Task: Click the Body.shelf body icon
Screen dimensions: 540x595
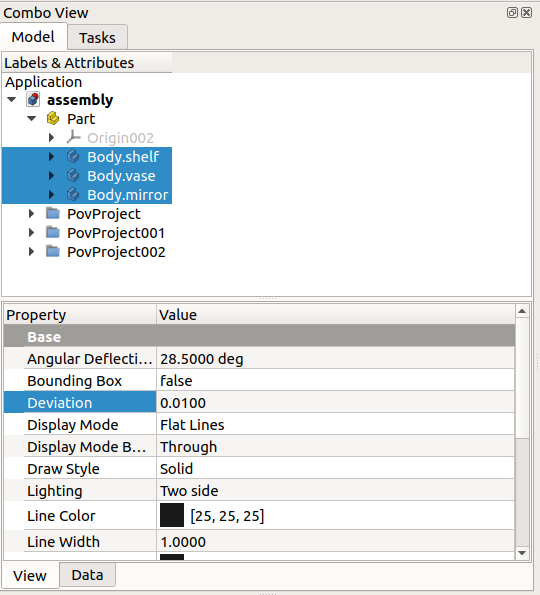Action: [73, 156]
